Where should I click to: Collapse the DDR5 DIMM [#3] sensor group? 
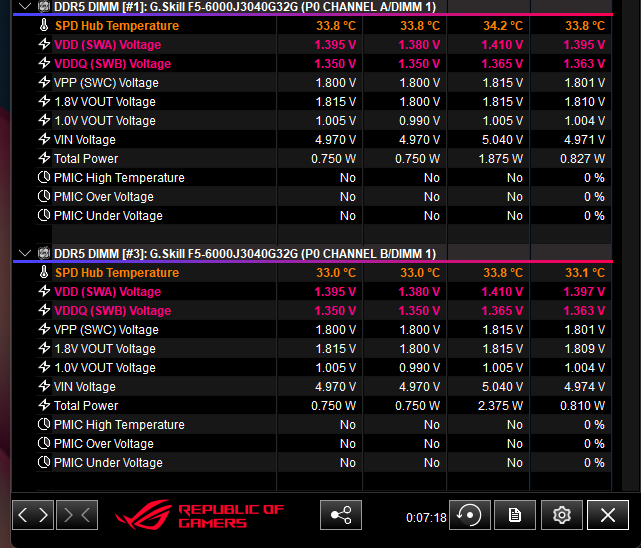click(x=25, y=253)
